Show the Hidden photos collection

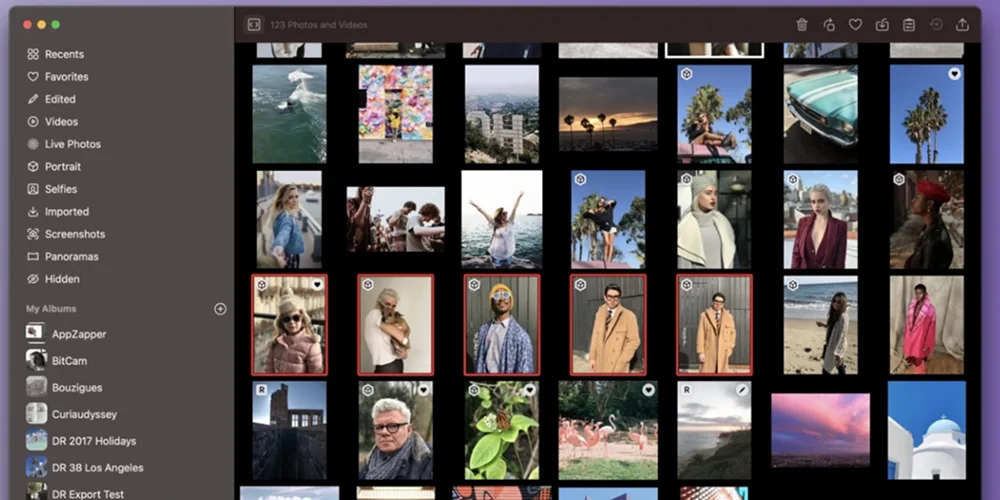tap(62, 279)
